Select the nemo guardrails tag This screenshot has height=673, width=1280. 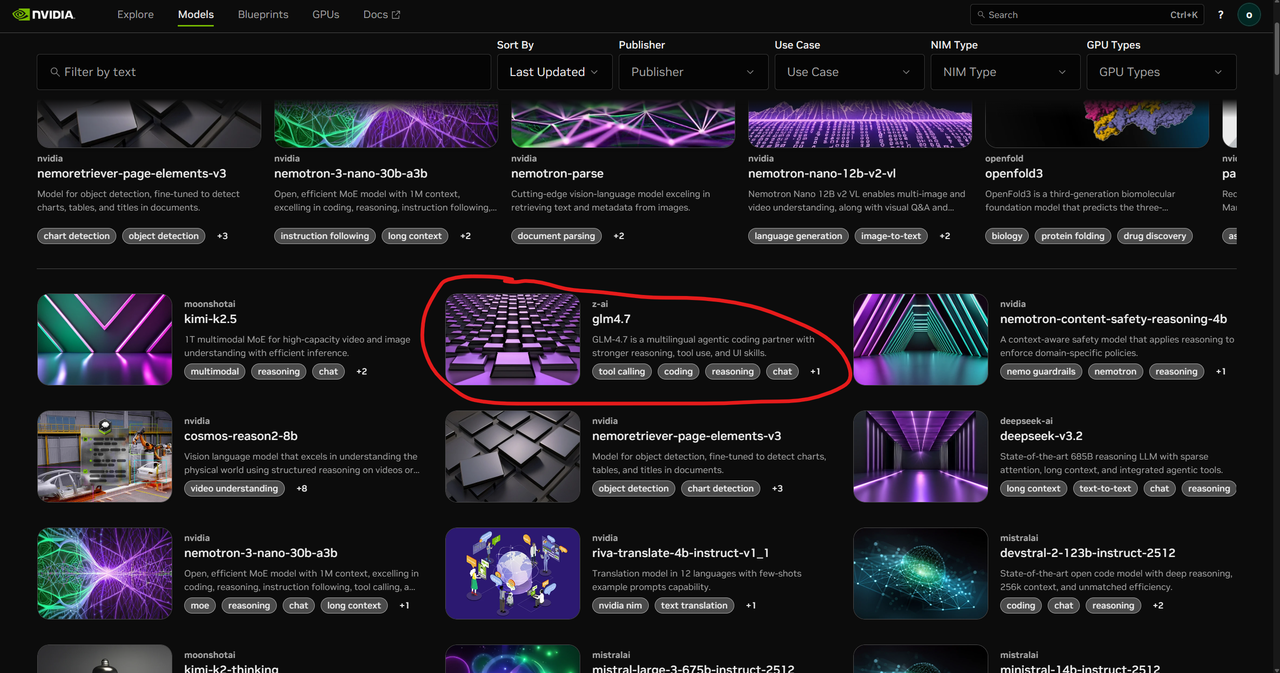point(1042,371)
